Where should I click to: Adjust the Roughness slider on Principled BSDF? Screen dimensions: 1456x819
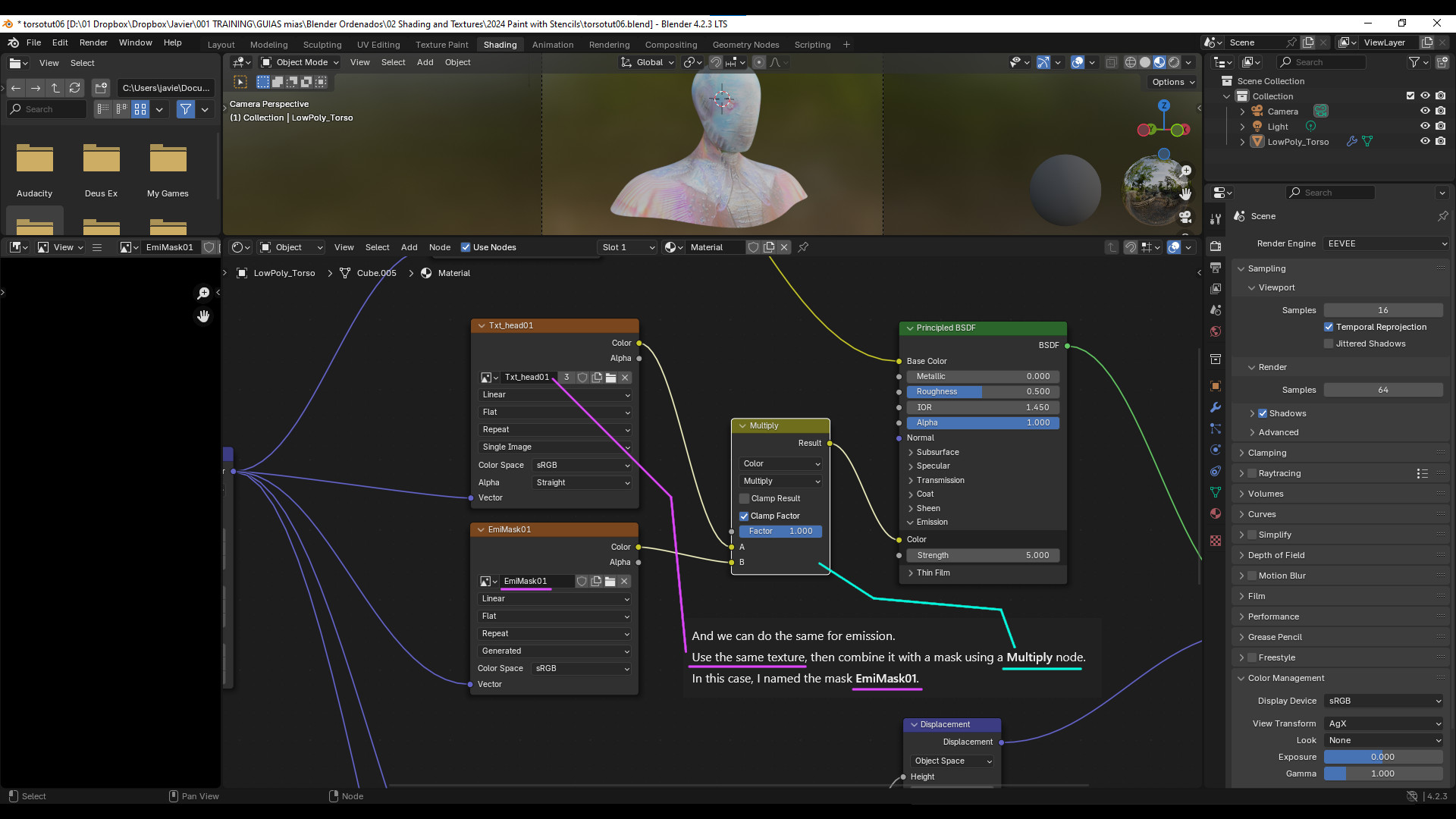(x=983, y=392)
